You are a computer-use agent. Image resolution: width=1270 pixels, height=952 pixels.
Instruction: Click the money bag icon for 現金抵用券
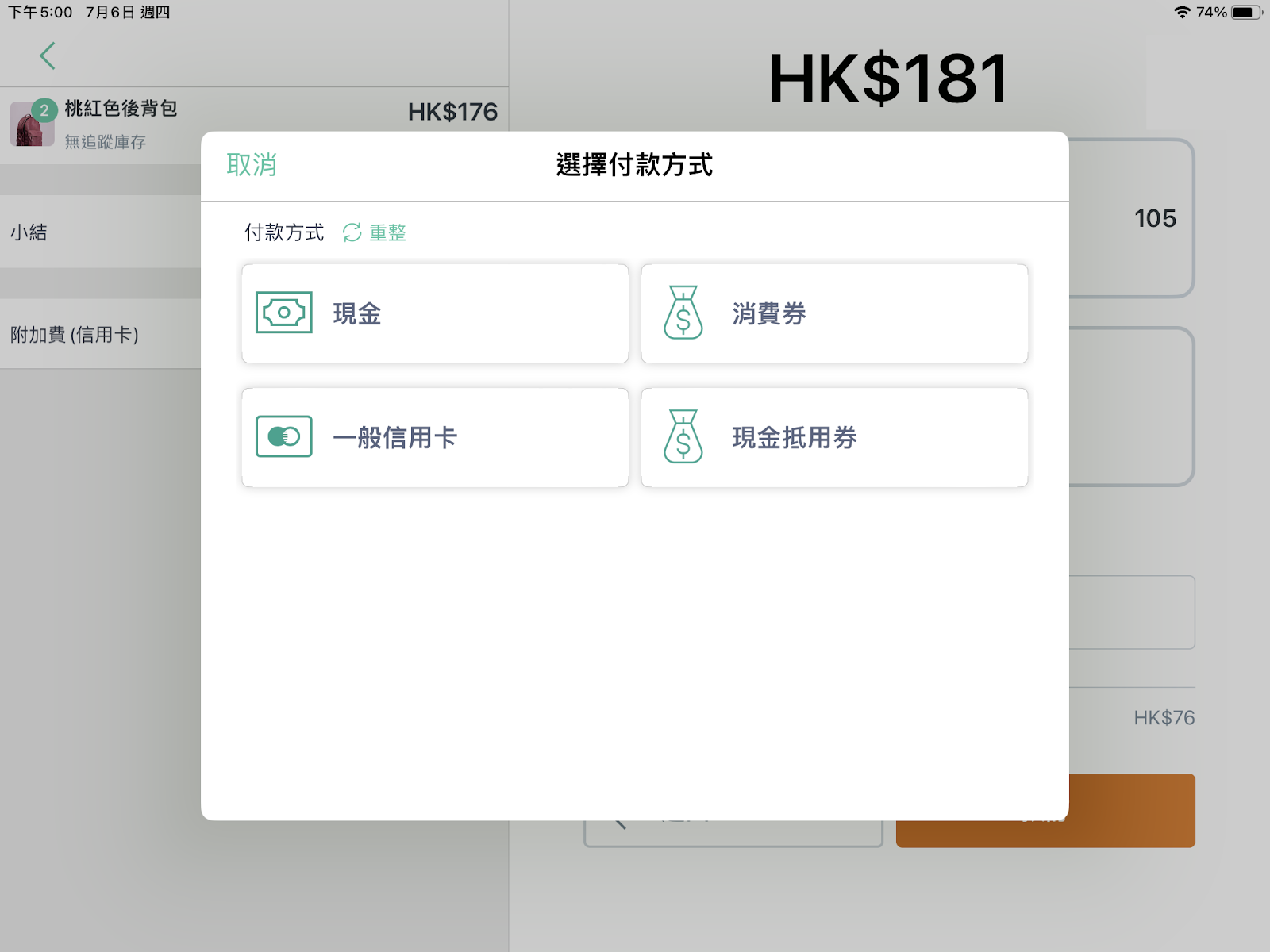click(683, 436)
